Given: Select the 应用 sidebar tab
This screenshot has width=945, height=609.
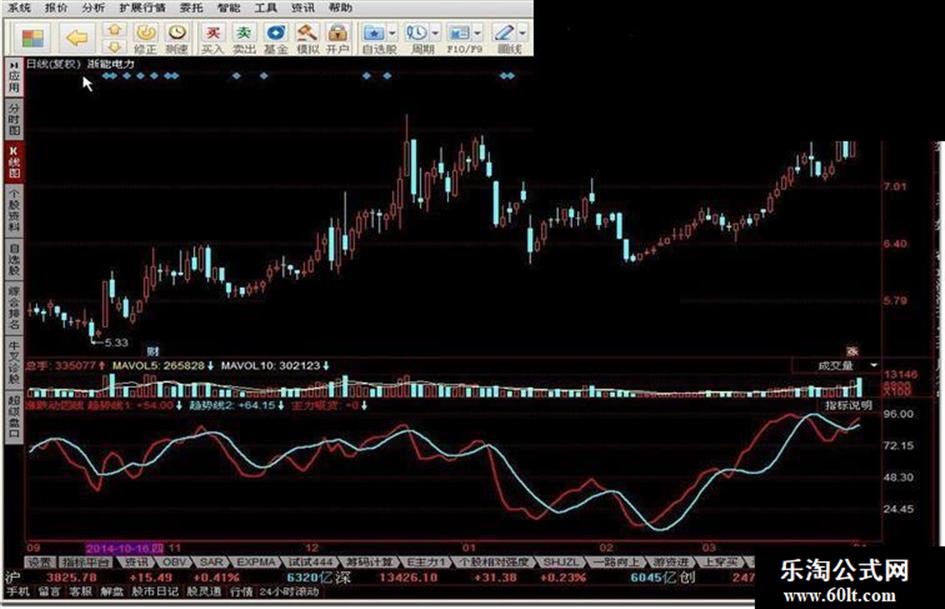Looking at the screenshot, I should coord(14,77).
